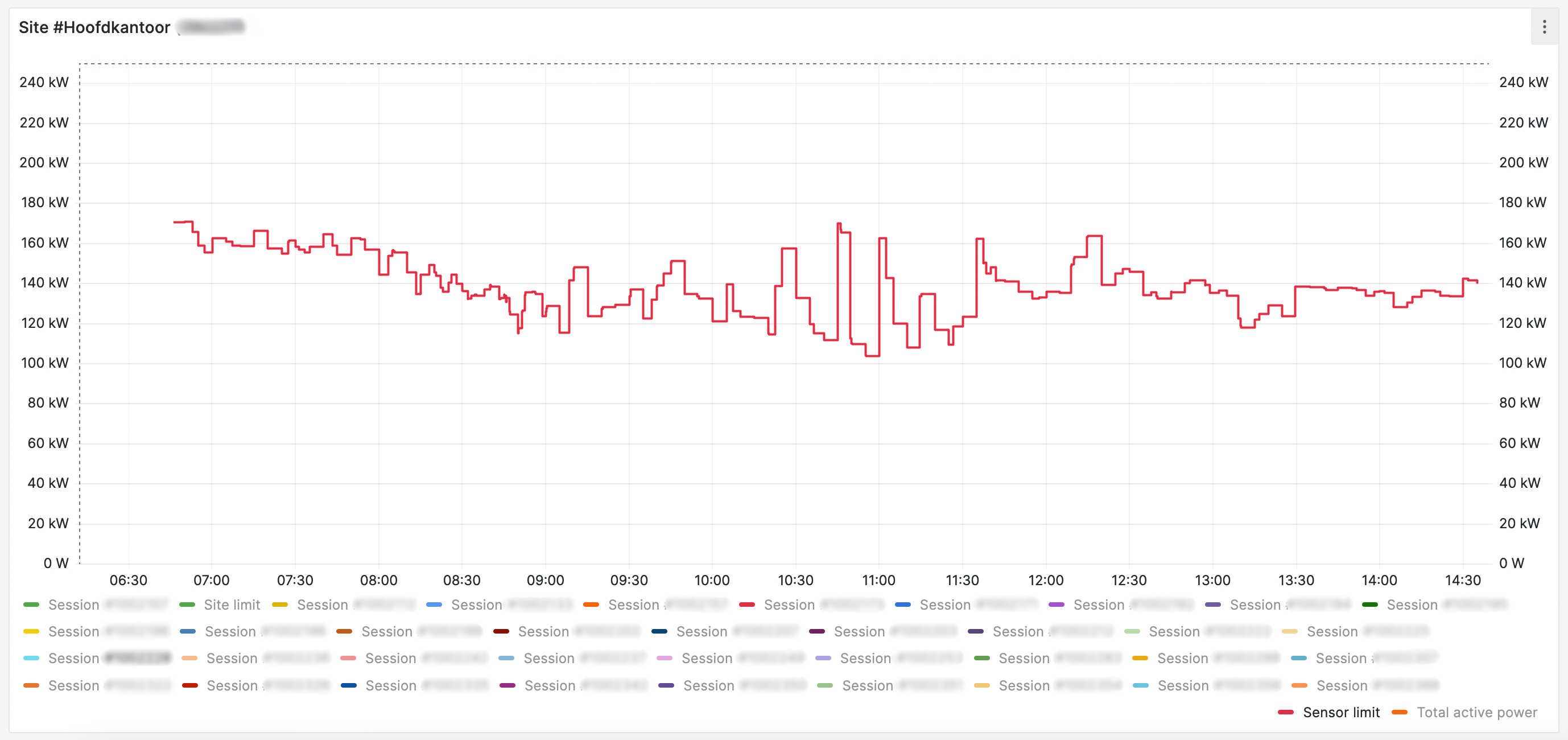
Task: Toggle the Sensor limit legend entry
Action: point(1341,712)
